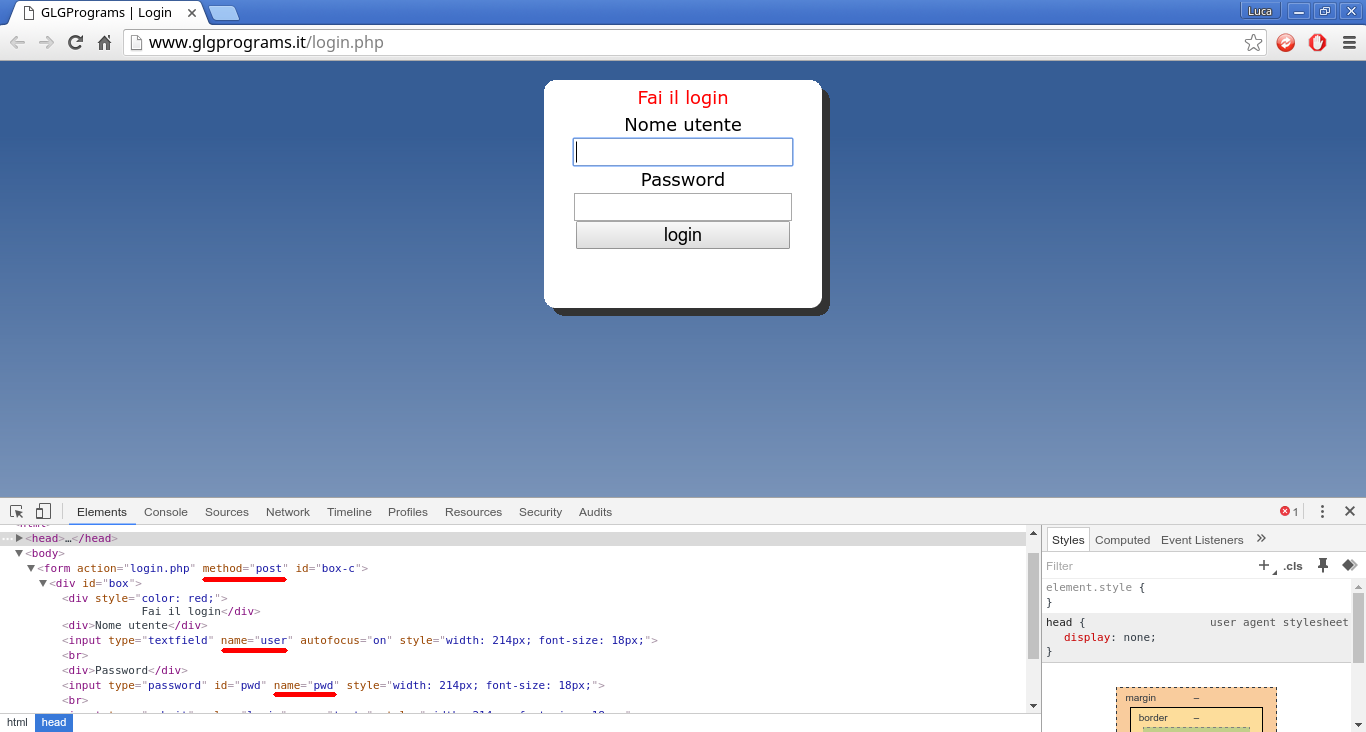Open the Computed styles tab

coord(1122,539)
